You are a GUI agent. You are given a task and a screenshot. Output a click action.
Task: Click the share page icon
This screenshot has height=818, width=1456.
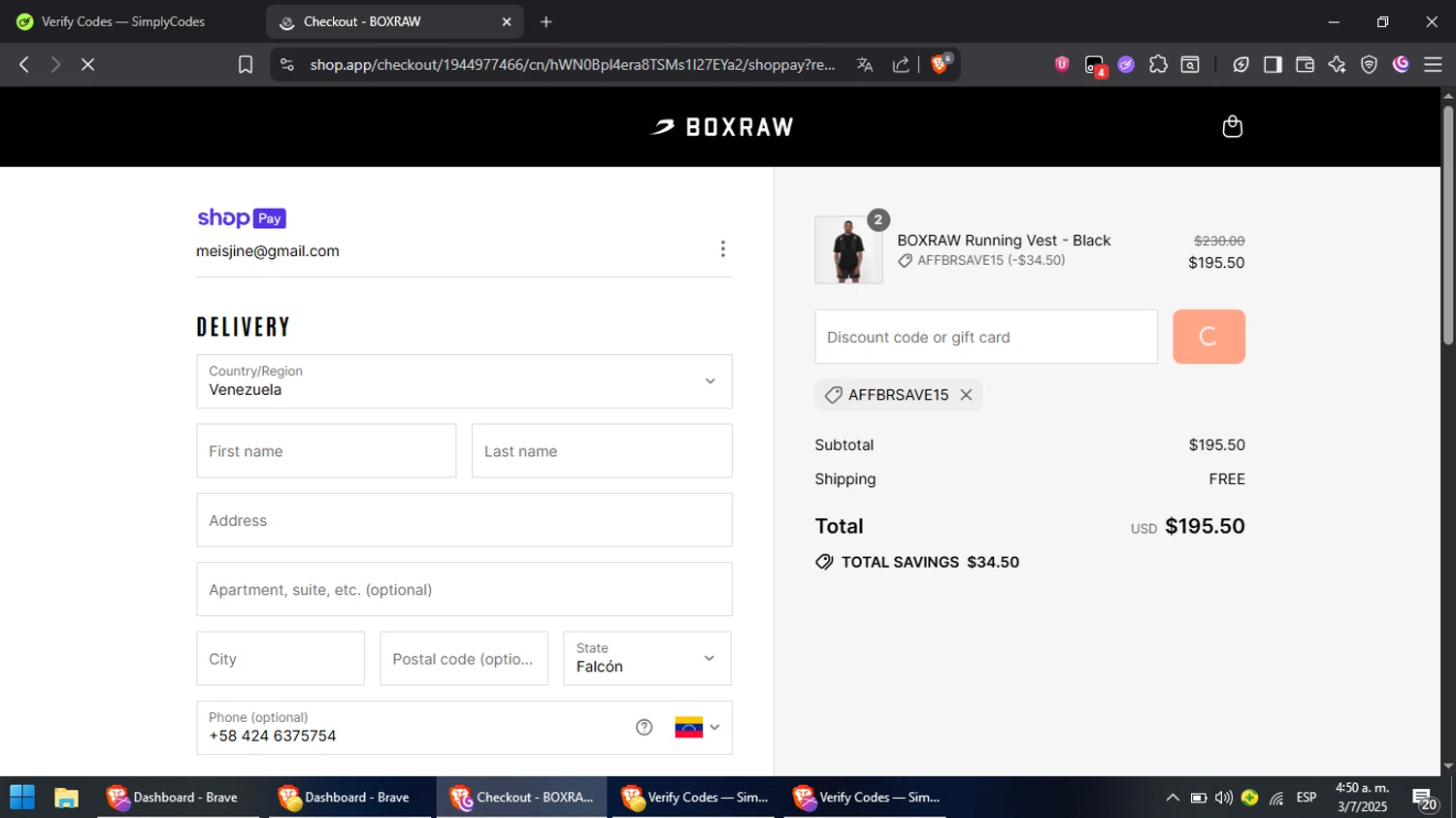[x=901, y=64]
